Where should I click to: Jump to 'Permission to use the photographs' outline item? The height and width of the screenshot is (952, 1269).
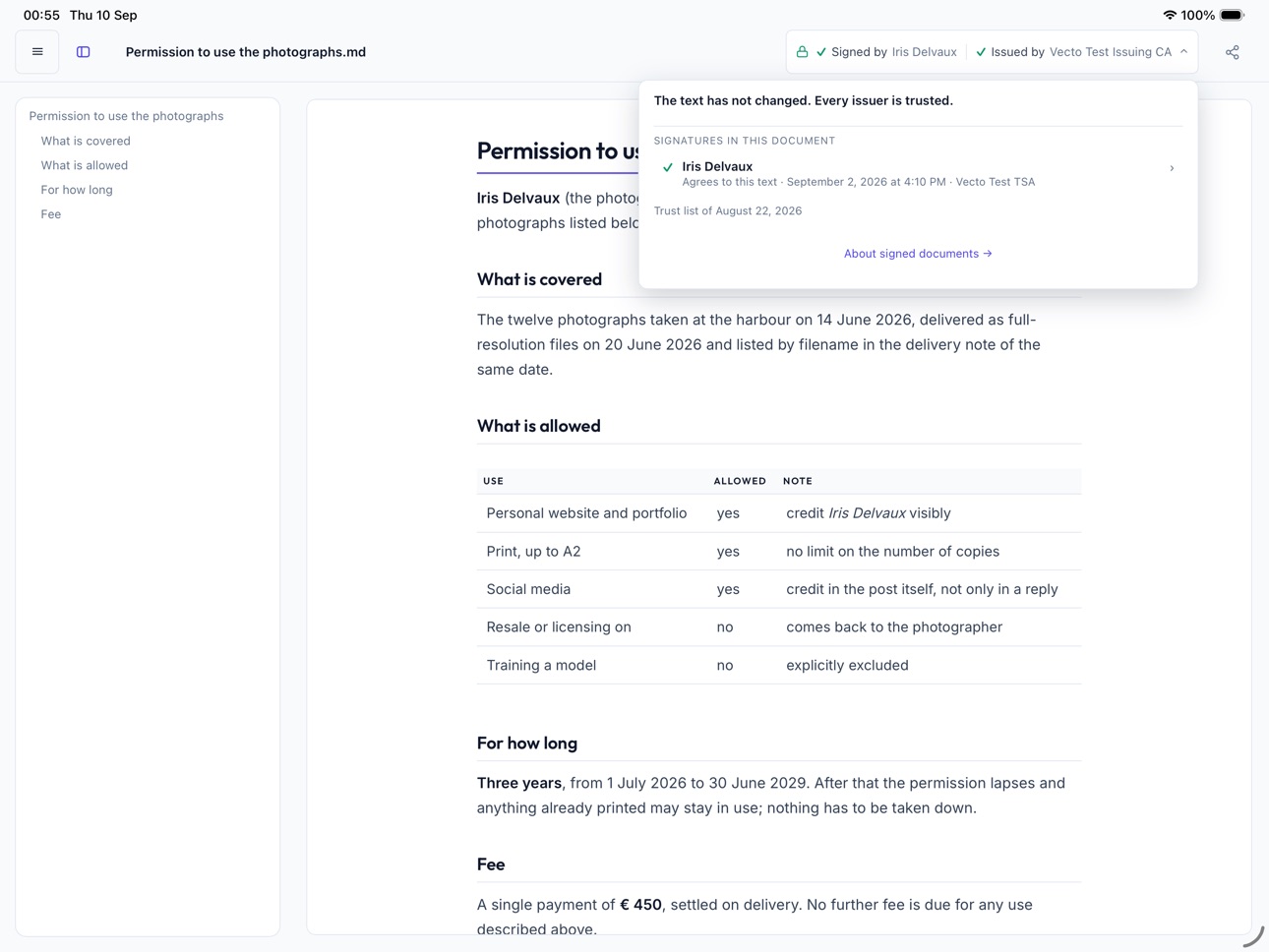pyautogui.click(x=126, y=116)
